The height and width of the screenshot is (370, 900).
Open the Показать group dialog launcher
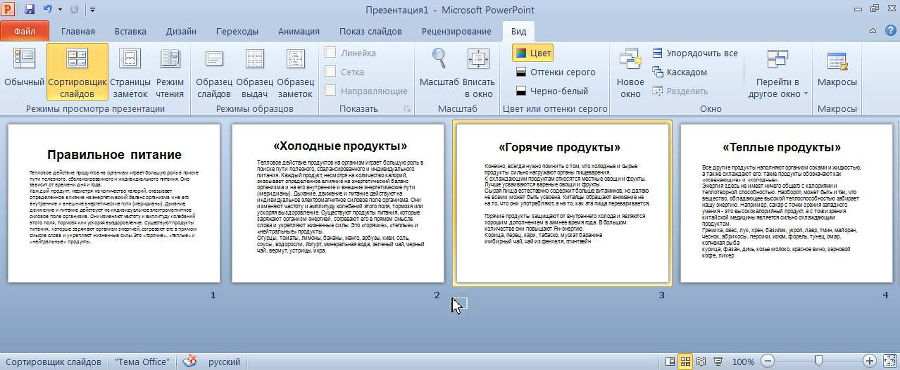click(408, 109)
